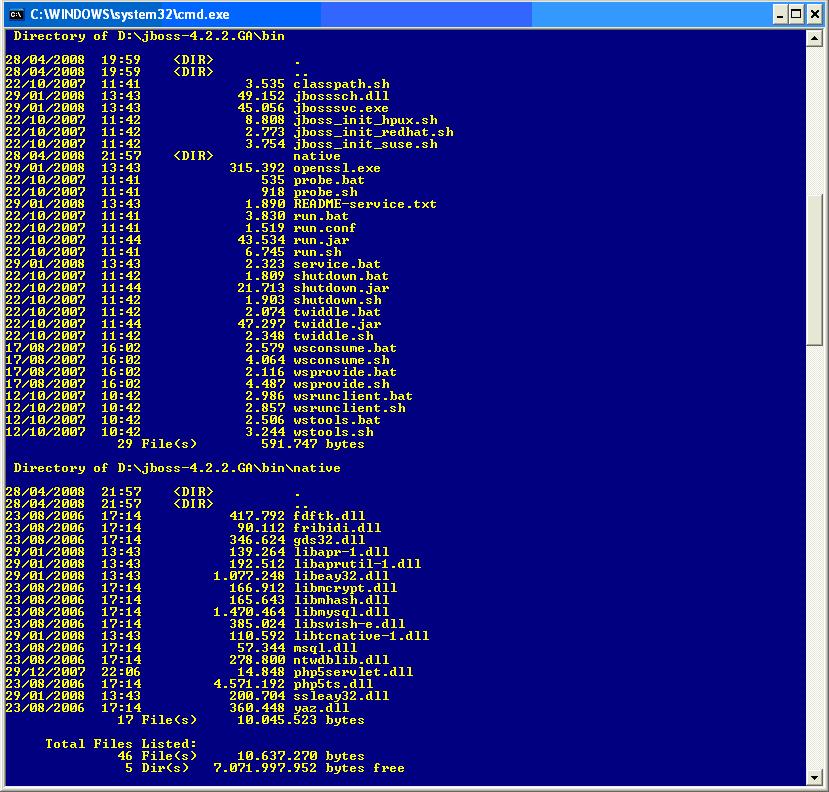Viewport: 829px width, 792px height.
Task: Click the wsconsume.sh file name
Action: point(342,360)
